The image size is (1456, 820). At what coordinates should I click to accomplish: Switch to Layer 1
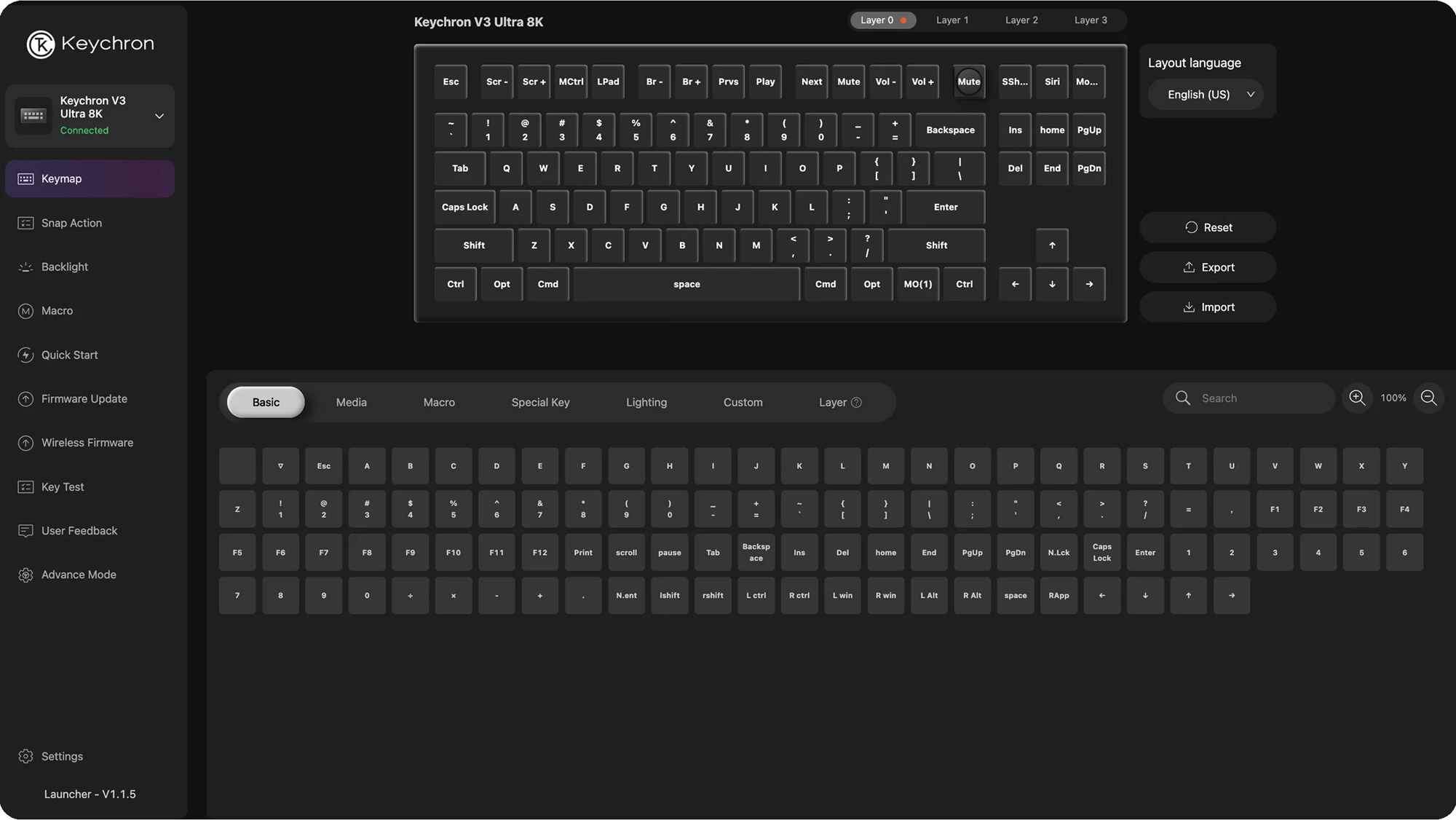point(952,20)
